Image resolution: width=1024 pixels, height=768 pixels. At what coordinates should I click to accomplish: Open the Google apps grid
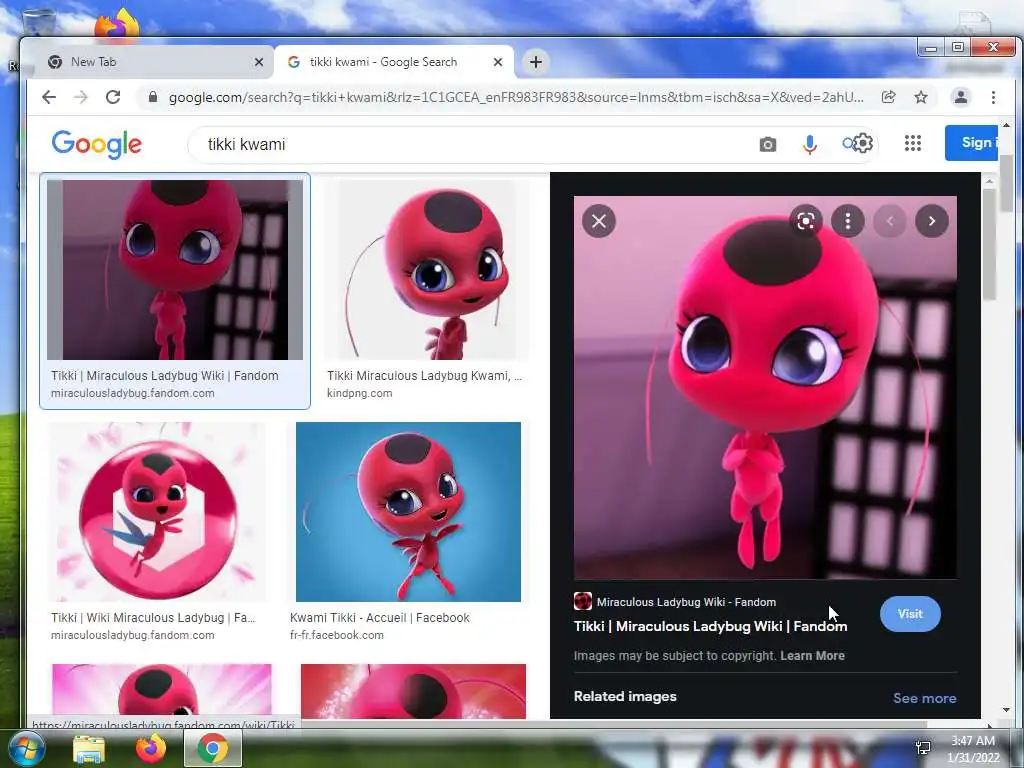pos(913,143)
